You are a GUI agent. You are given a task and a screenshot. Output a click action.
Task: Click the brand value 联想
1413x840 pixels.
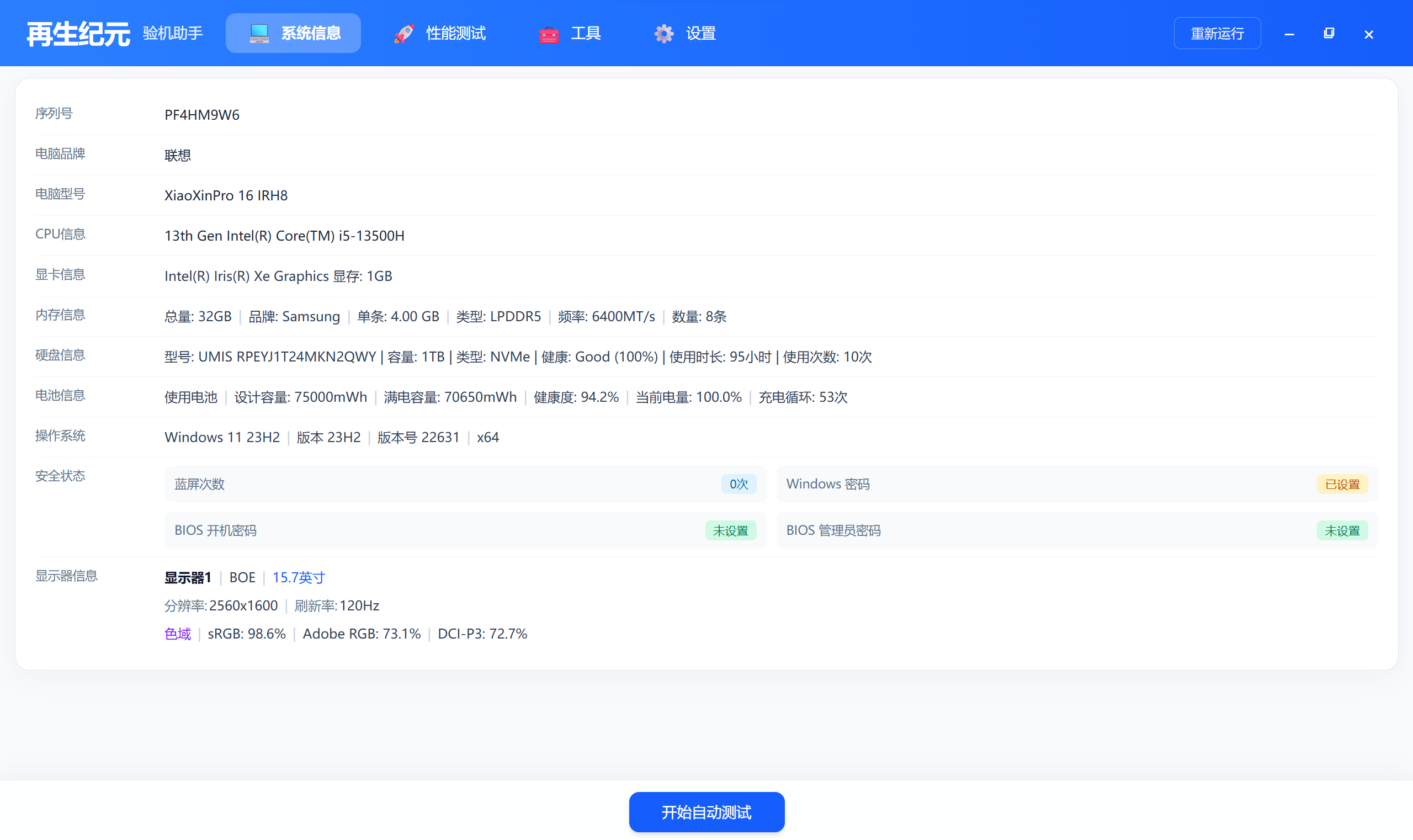178,155
